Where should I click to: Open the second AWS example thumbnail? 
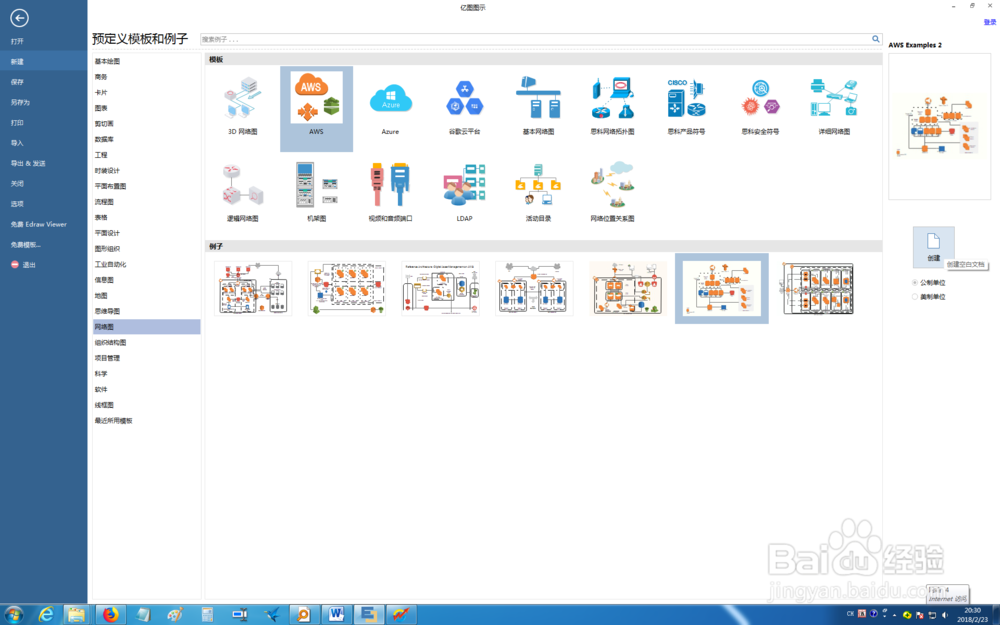click(x=347, y=288)
